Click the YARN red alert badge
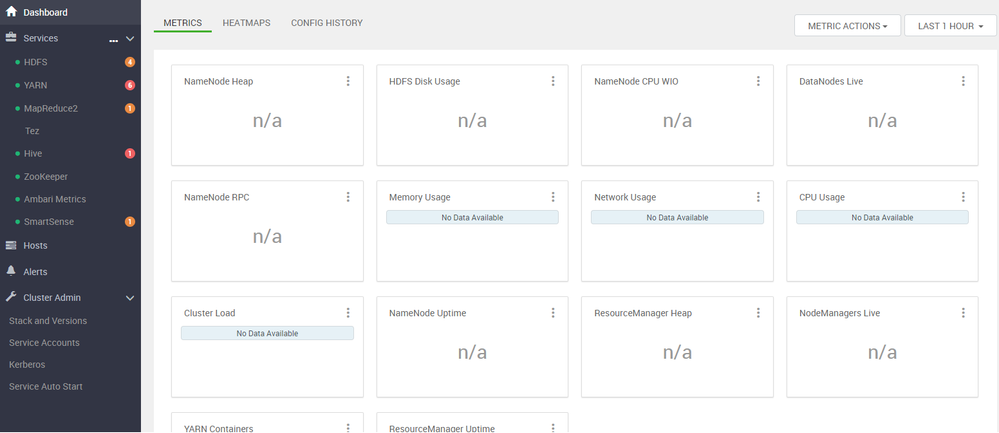Viewport: 999px width, 433px height. (x=130, y=85)
